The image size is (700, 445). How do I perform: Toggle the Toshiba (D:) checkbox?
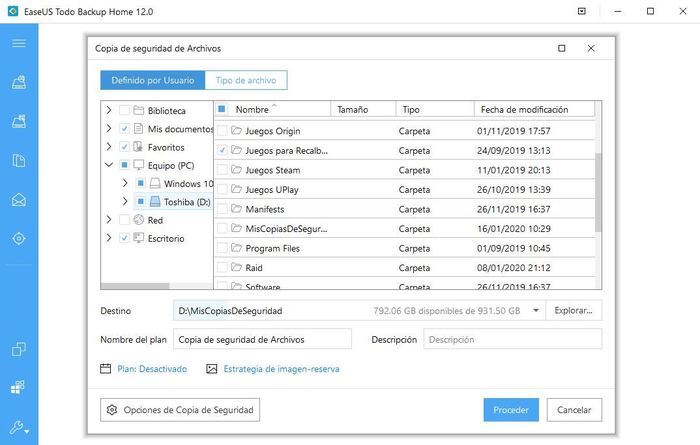click(x=141, y=202)
